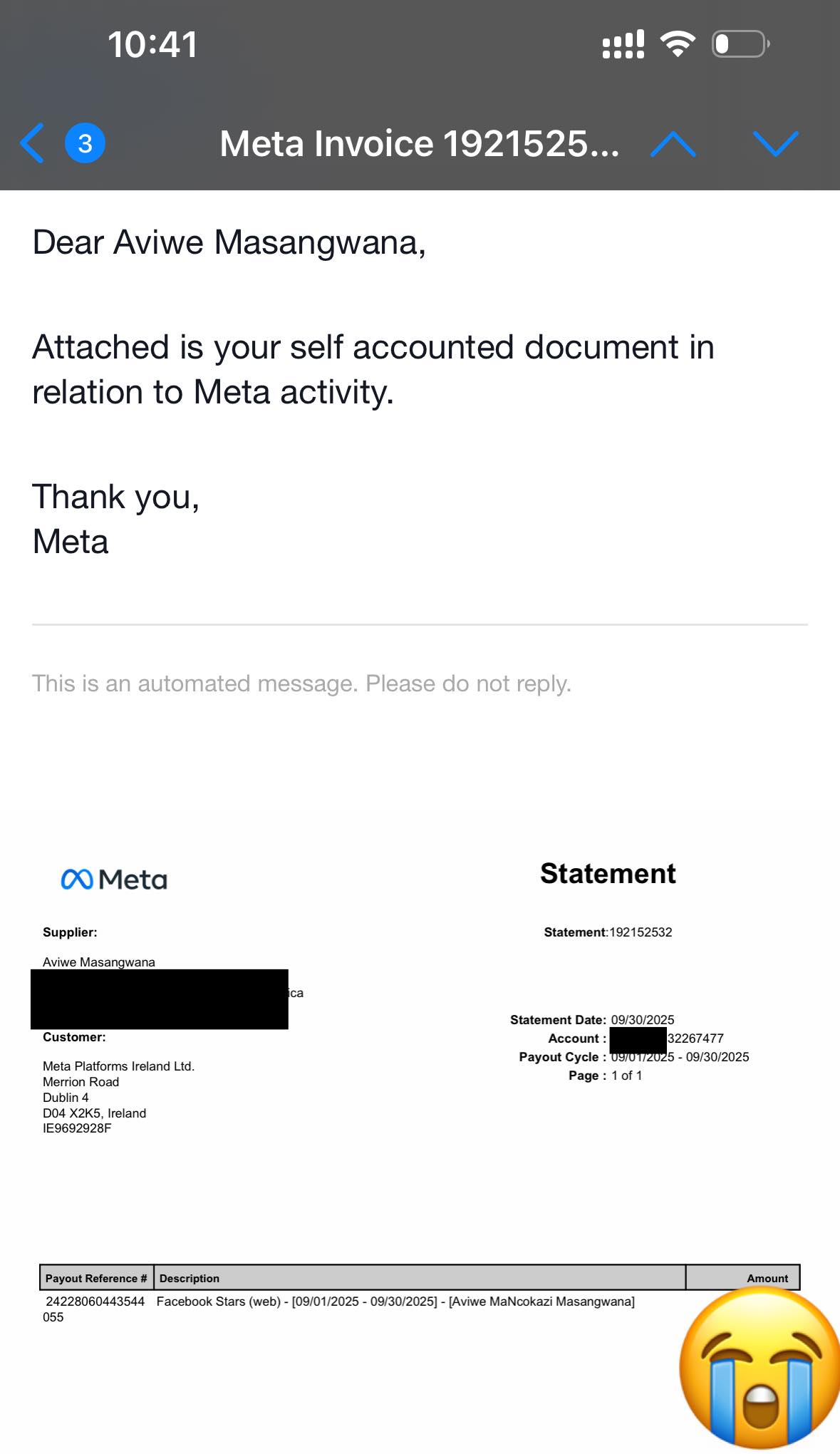This screenshot has width=840, height=1454.
Task: Tap the Meta logo in the statement
Action: (x=114, y=880)
